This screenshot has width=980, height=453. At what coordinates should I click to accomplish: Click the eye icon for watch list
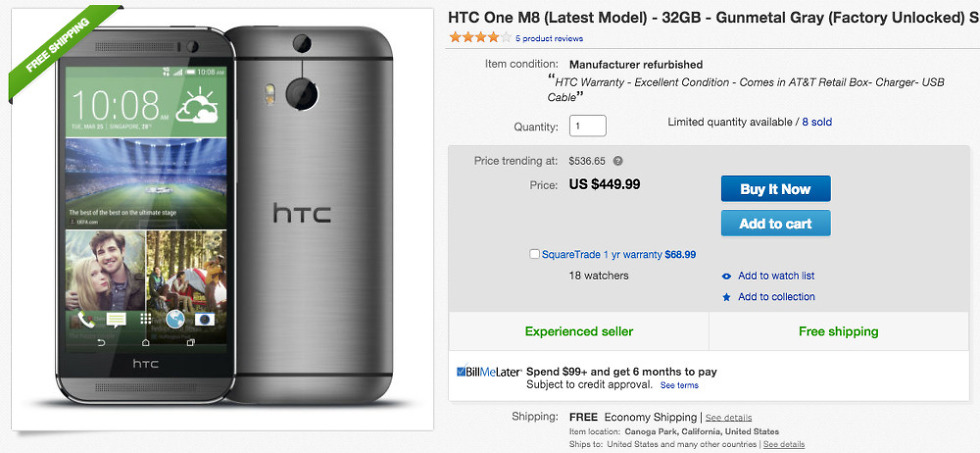pyautogui.click(x=726, y=276)
